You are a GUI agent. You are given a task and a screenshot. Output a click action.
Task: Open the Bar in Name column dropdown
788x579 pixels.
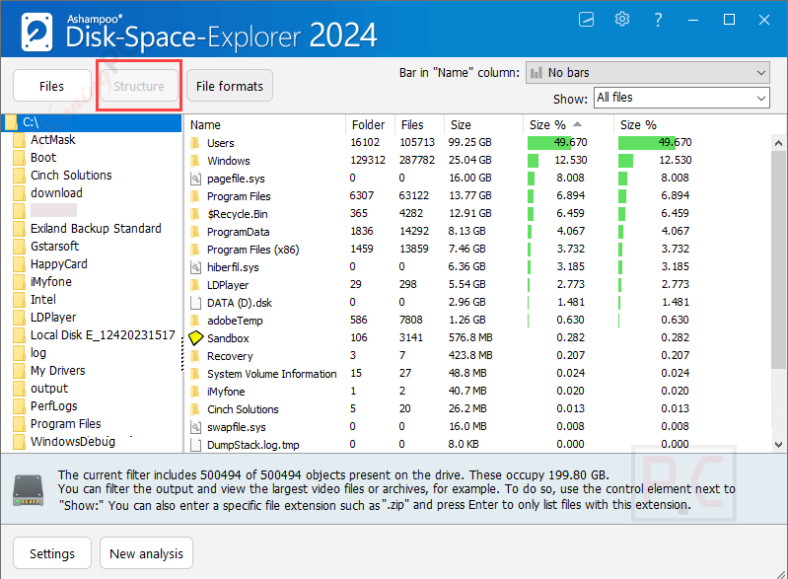coord(648,73)
